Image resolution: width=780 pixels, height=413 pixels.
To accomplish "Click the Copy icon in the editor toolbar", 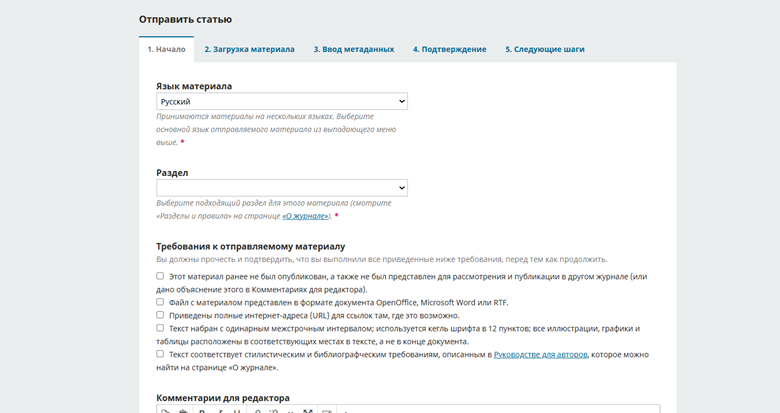I will (x=166, y=411).
